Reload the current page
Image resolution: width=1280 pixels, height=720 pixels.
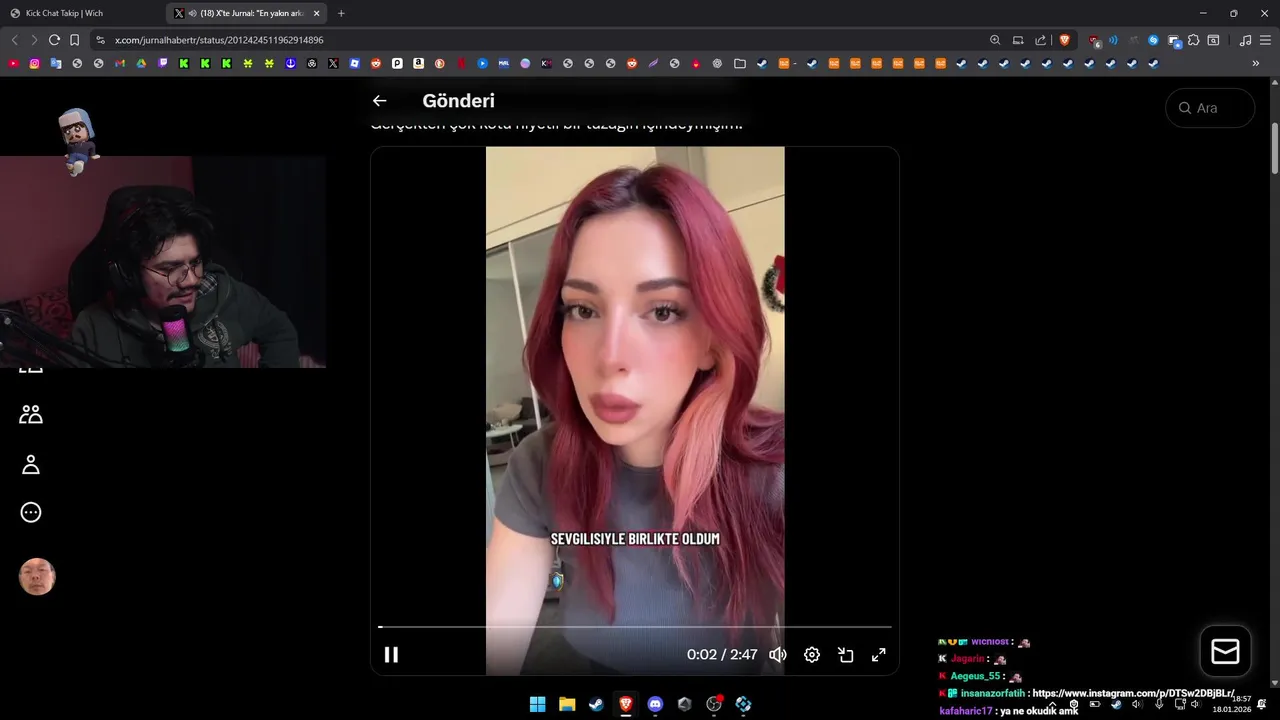(x=54, y=40)
